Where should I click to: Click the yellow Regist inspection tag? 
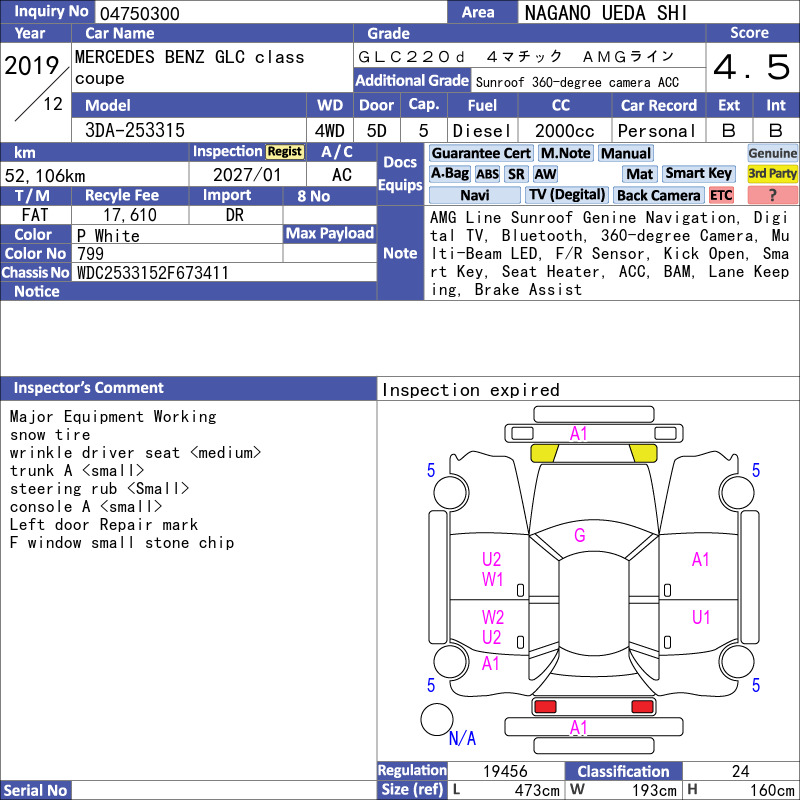(x=285, y=152)
